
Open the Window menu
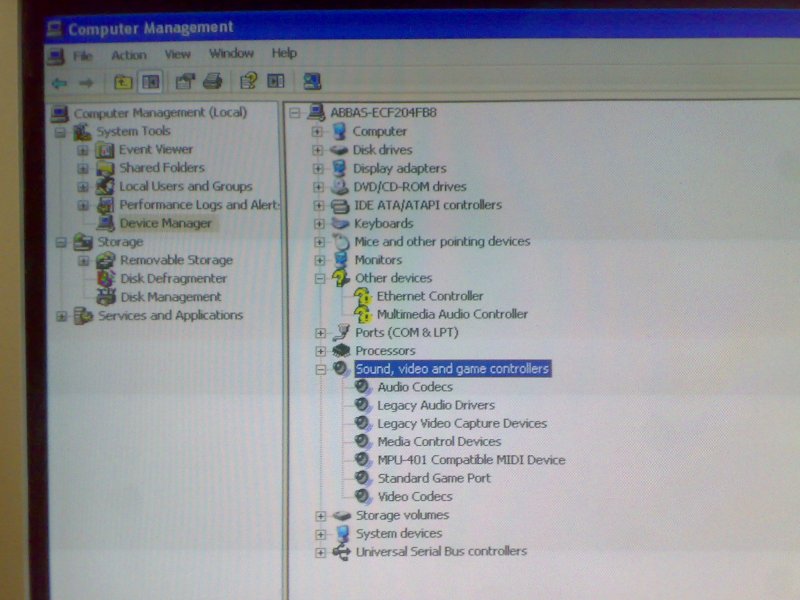point(231,53)
